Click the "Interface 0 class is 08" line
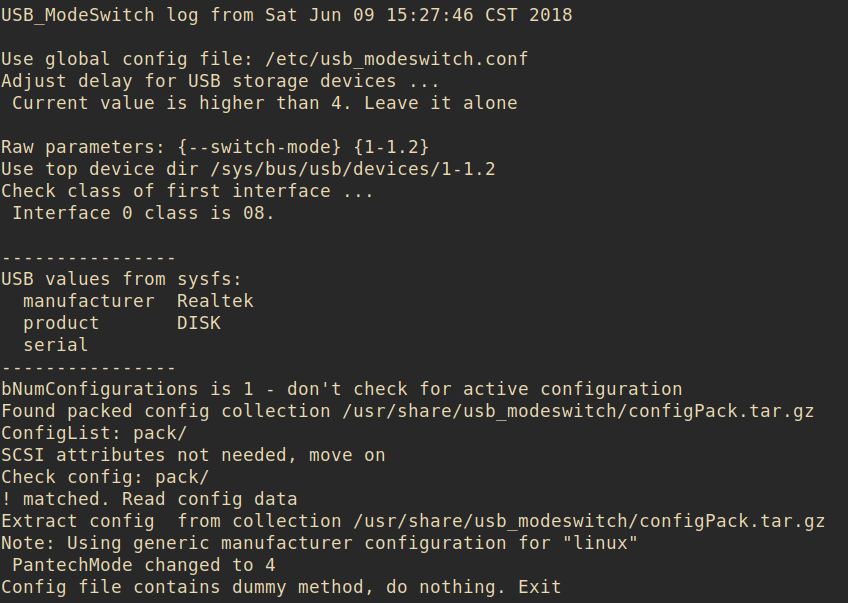Viewport: 848px width, 603px height. [143, 213]
